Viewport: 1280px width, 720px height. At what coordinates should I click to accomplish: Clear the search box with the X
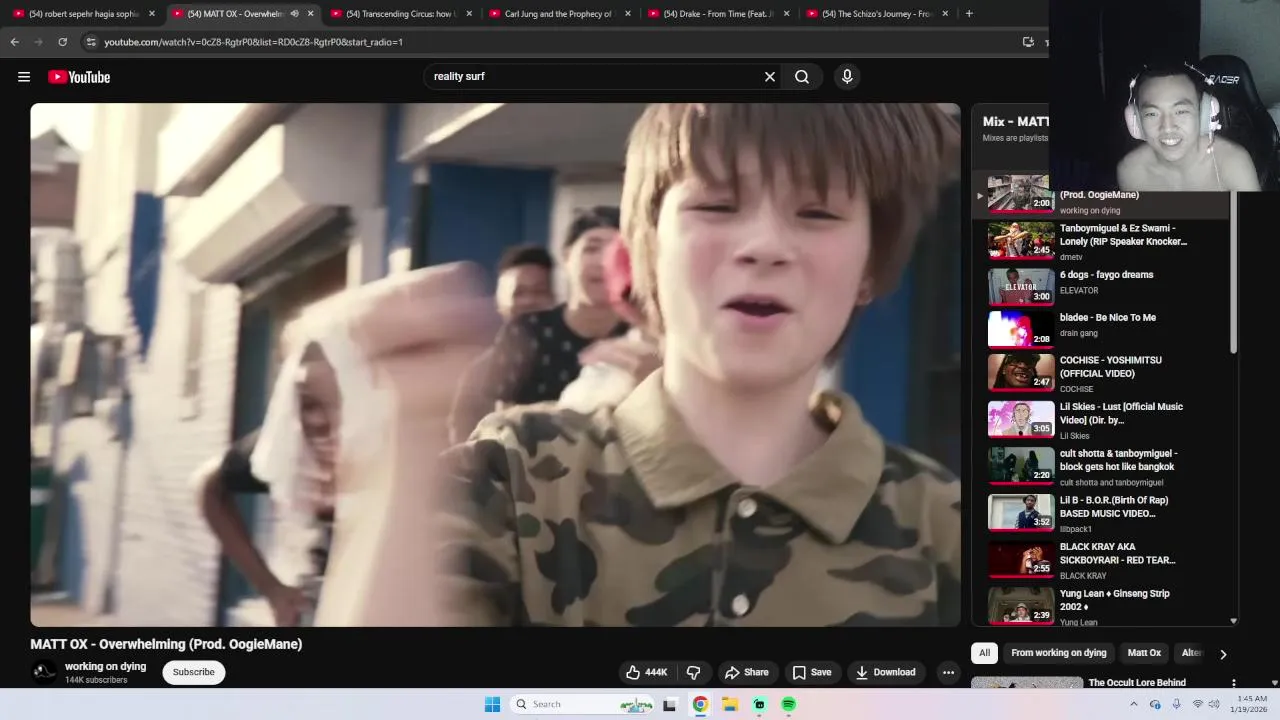(770, 77)
